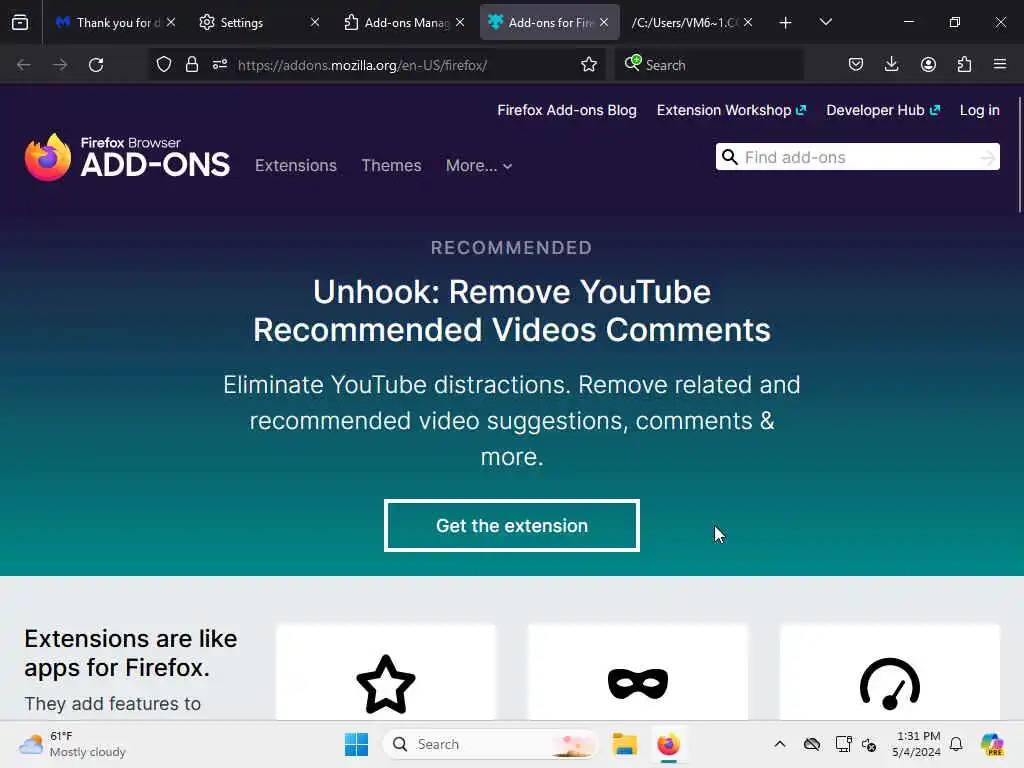Focus the browser Search box
The image size is (1024, 768).
709,65
